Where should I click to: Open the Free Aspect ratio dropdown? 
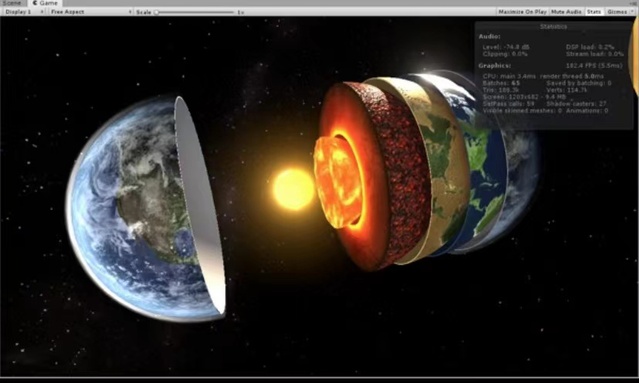[x=90, y=12]
